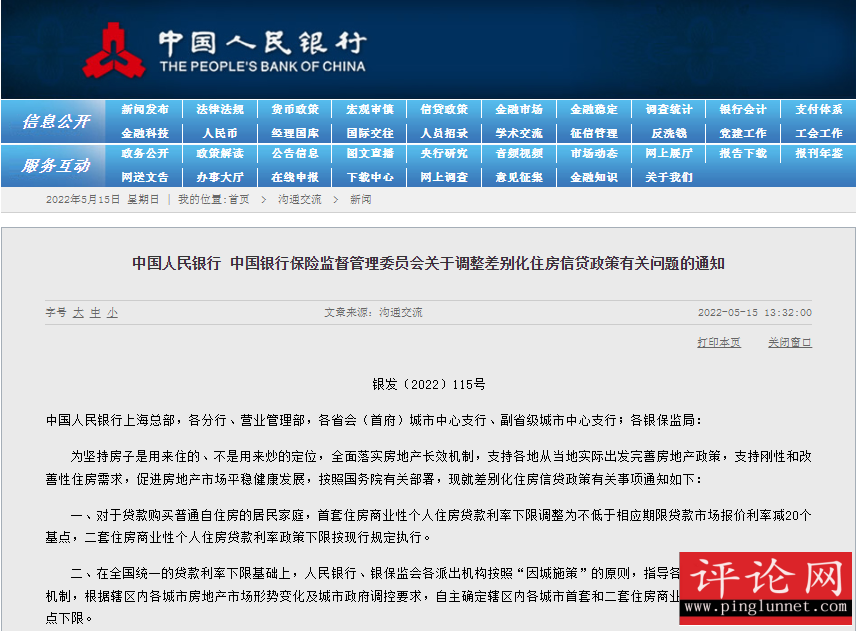Screen dimensions: 857x631
Task: Click the article title heading
Action: [x=428, y=263]
